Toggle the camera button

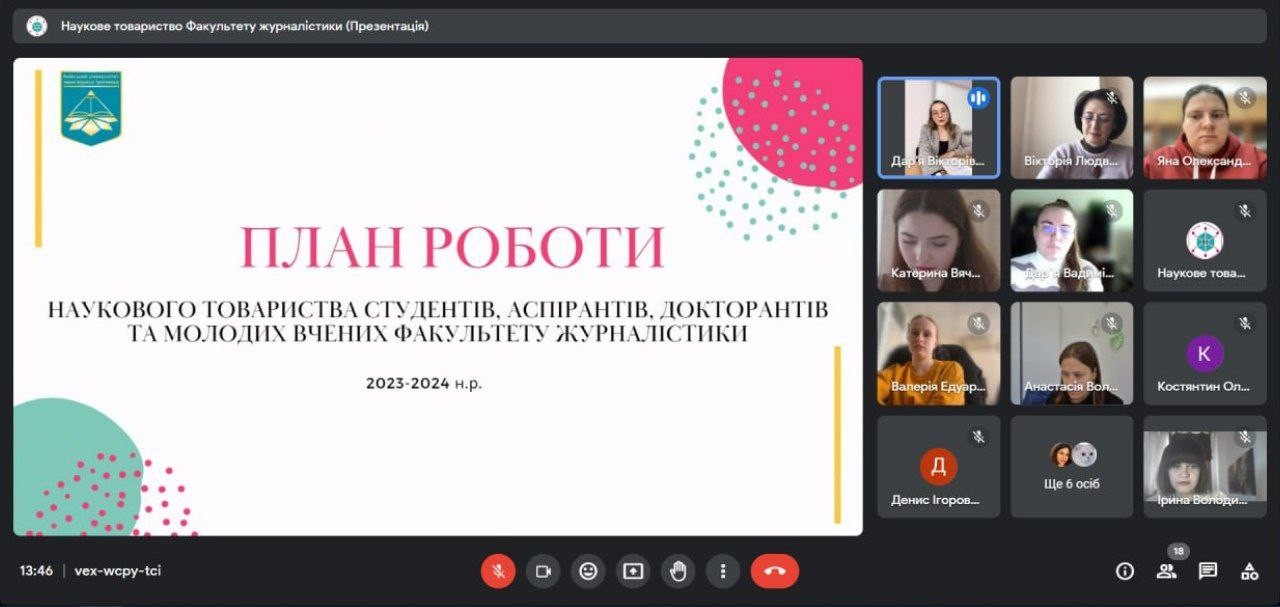pos(543,571)
